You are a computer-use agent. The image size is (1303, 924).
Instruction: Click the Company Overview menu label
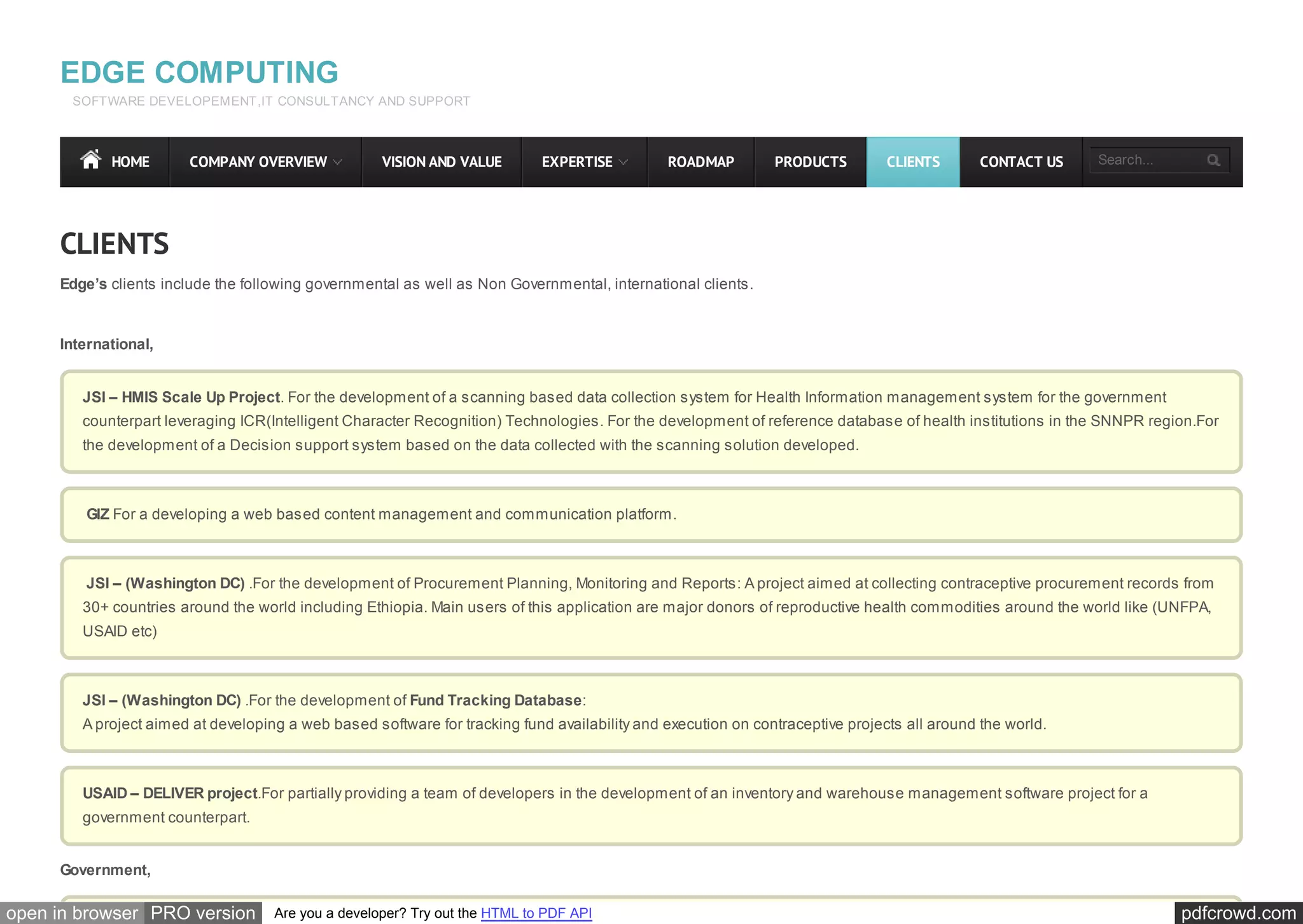(258, 162)
